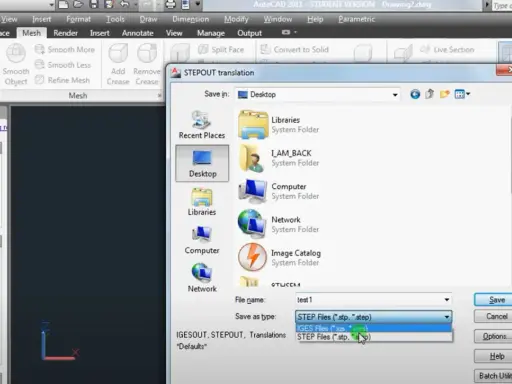This screenshot has height=384, width=512.
Task: Select Recent Places in sidebar
Action: click(202, 125)
